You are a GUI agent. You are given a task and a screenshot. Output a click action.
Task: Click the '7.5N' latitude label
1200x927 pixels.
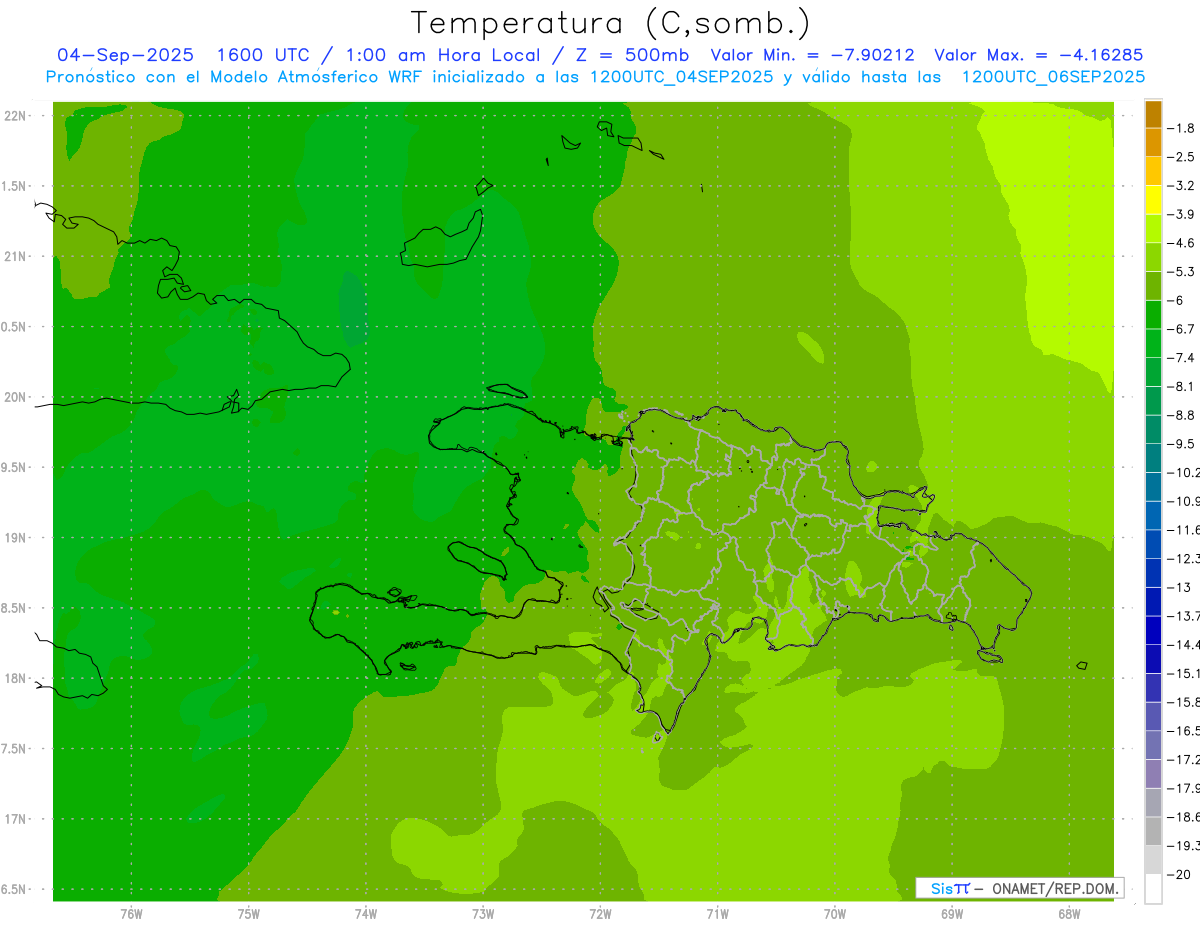(x=14, y=749)
